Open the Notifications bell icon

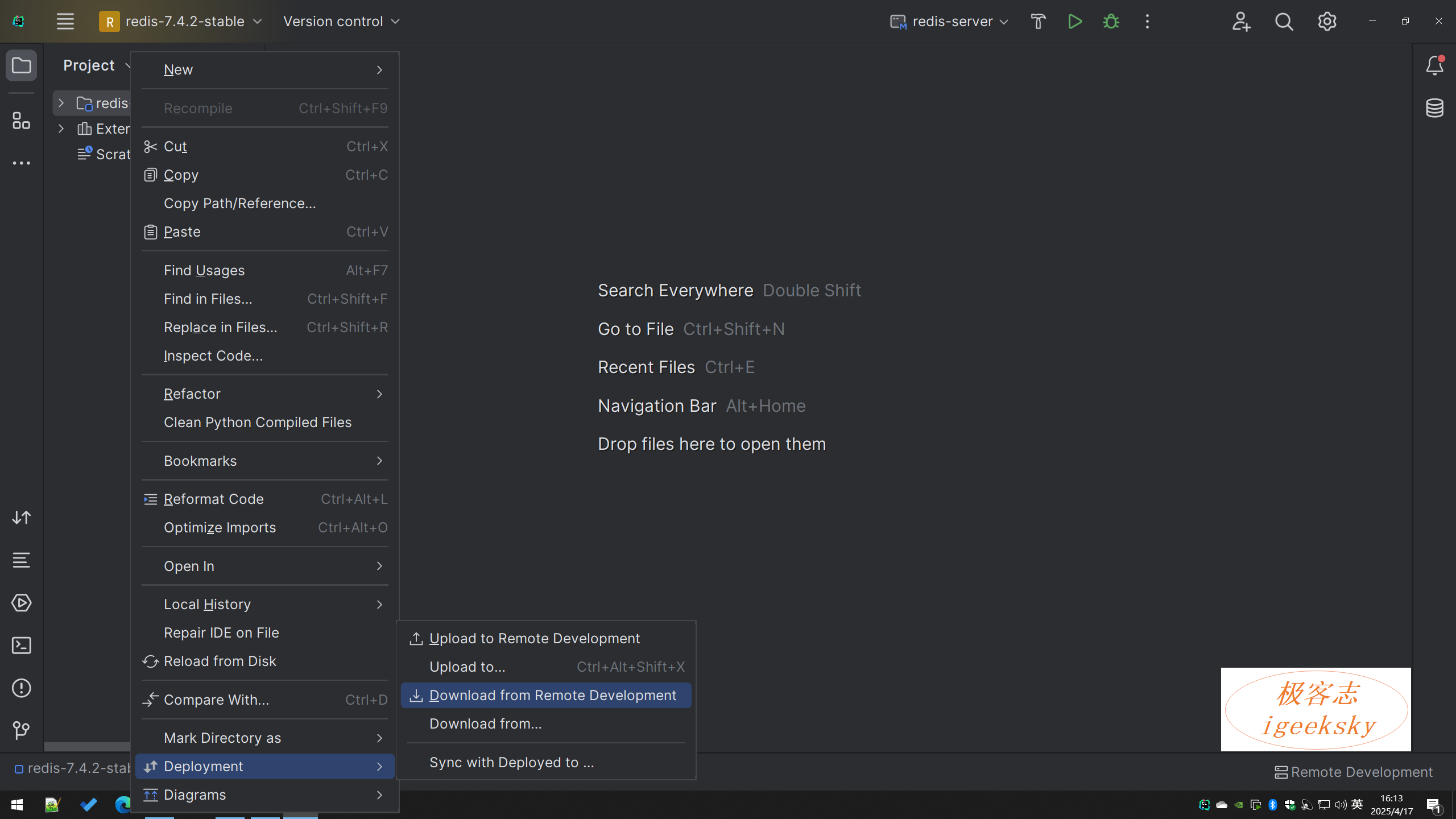(1434, 66)
